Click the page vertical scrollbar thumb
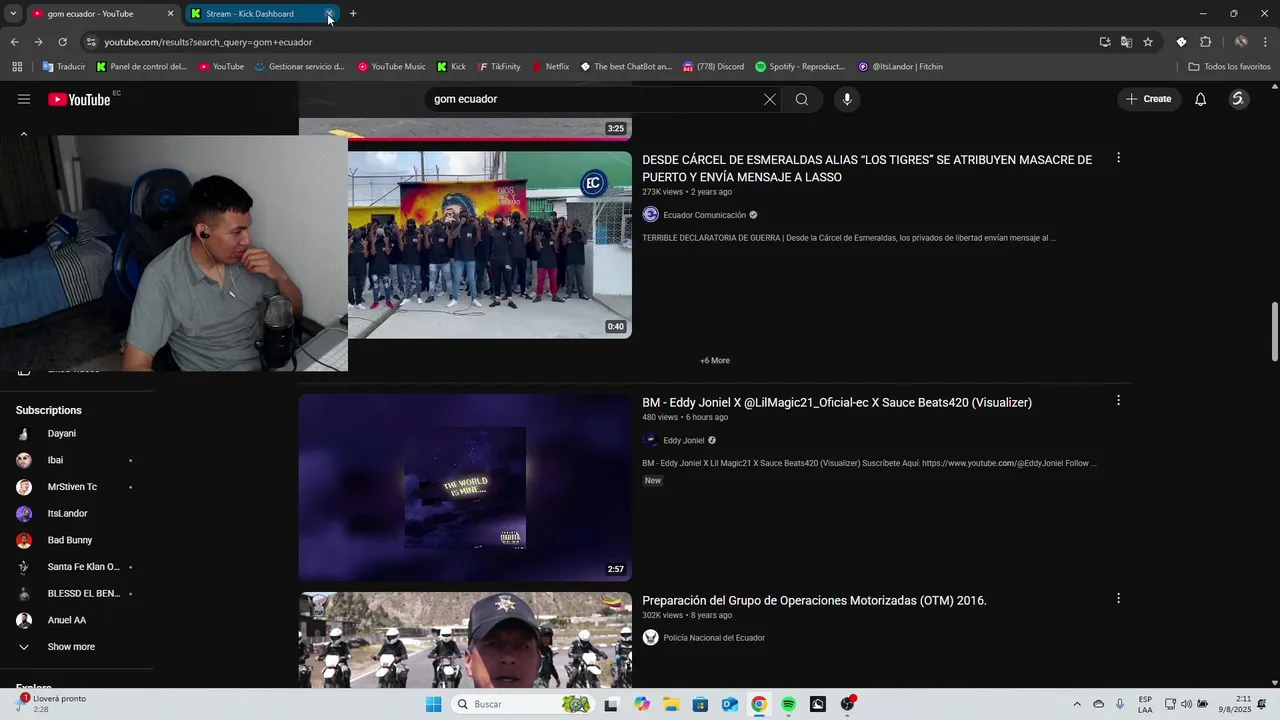Viewport: 1280px width, 720px height. point(1274,331)
